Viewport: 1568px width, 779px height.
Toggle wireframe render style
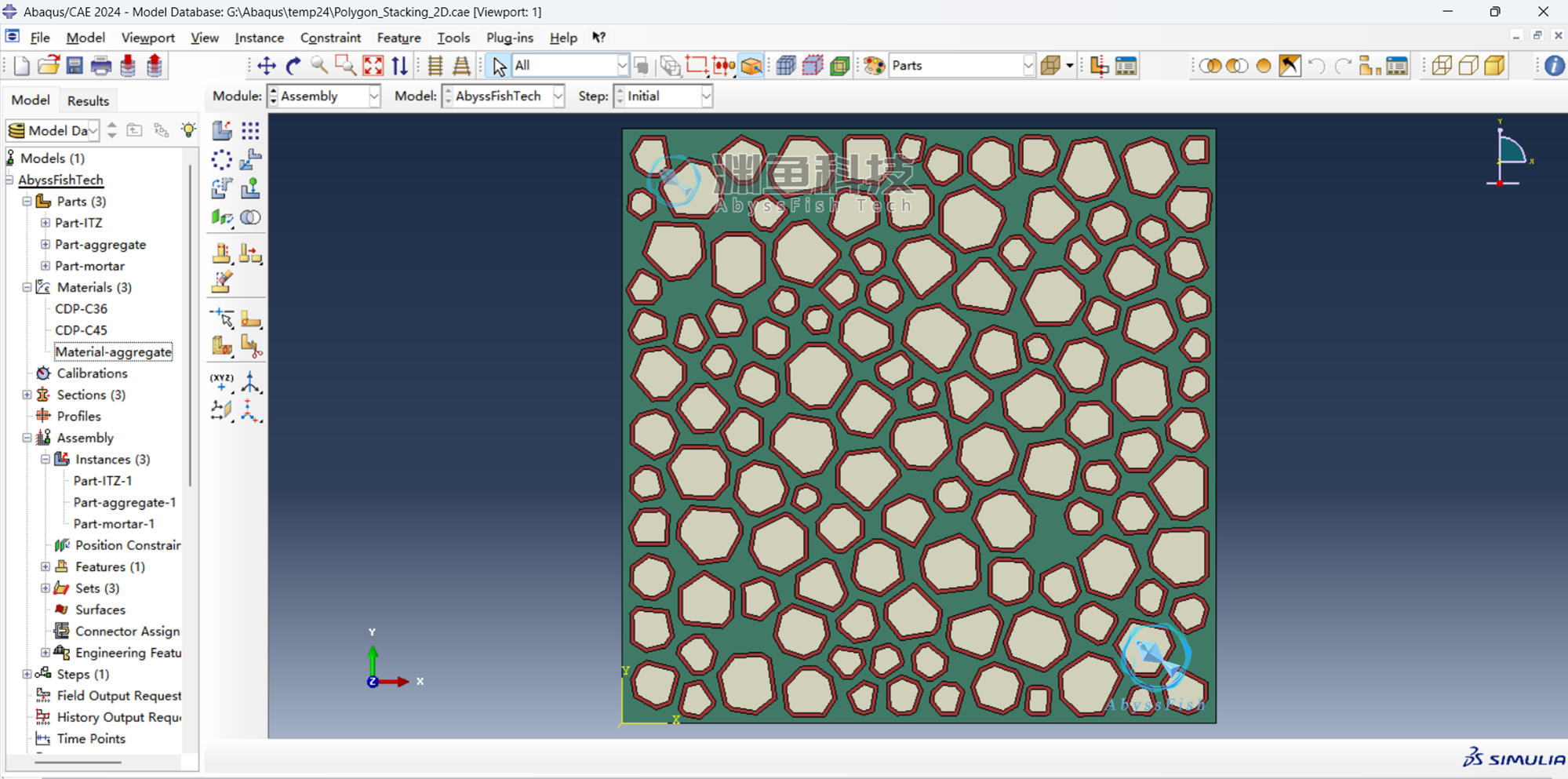pos(1442,66)
